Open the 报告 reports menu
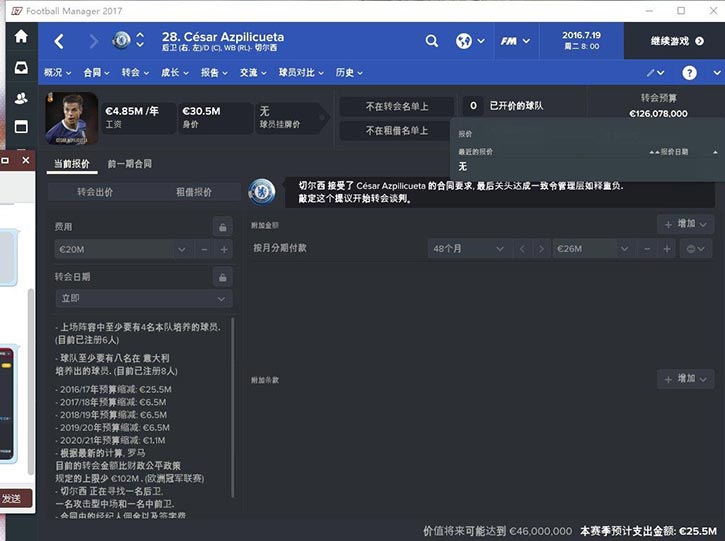 (x=214, y=73)
